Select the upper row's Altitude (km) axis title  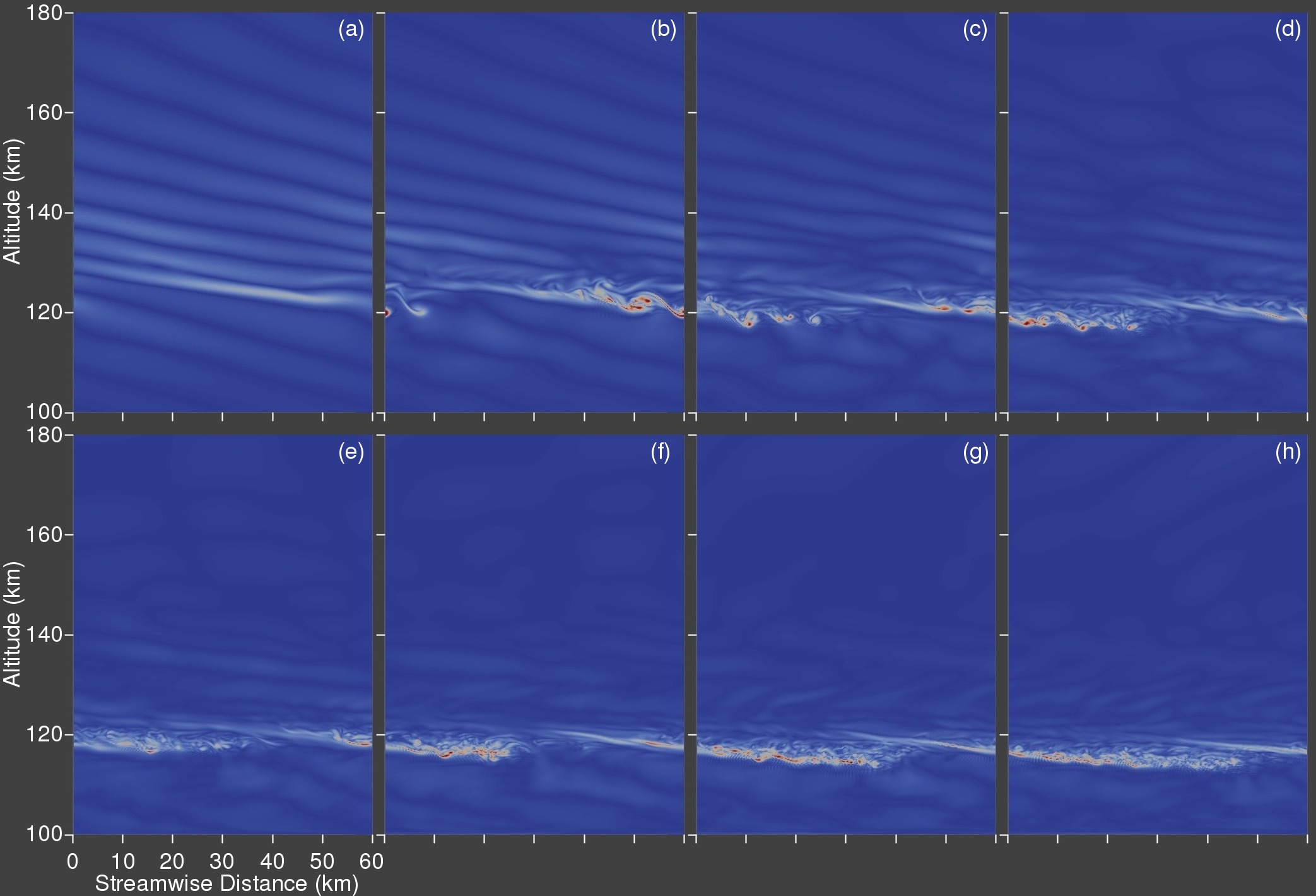(13, 201)
